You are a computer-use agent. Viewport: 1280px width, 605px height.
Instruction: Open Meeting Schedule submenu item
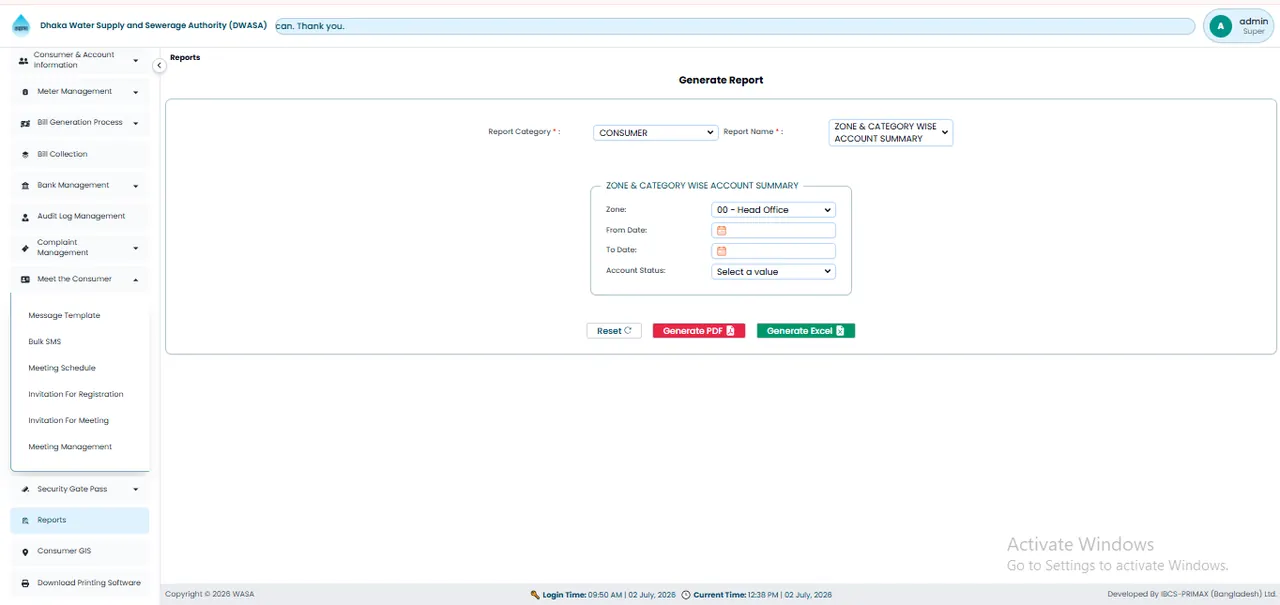(x=62, y=368)
